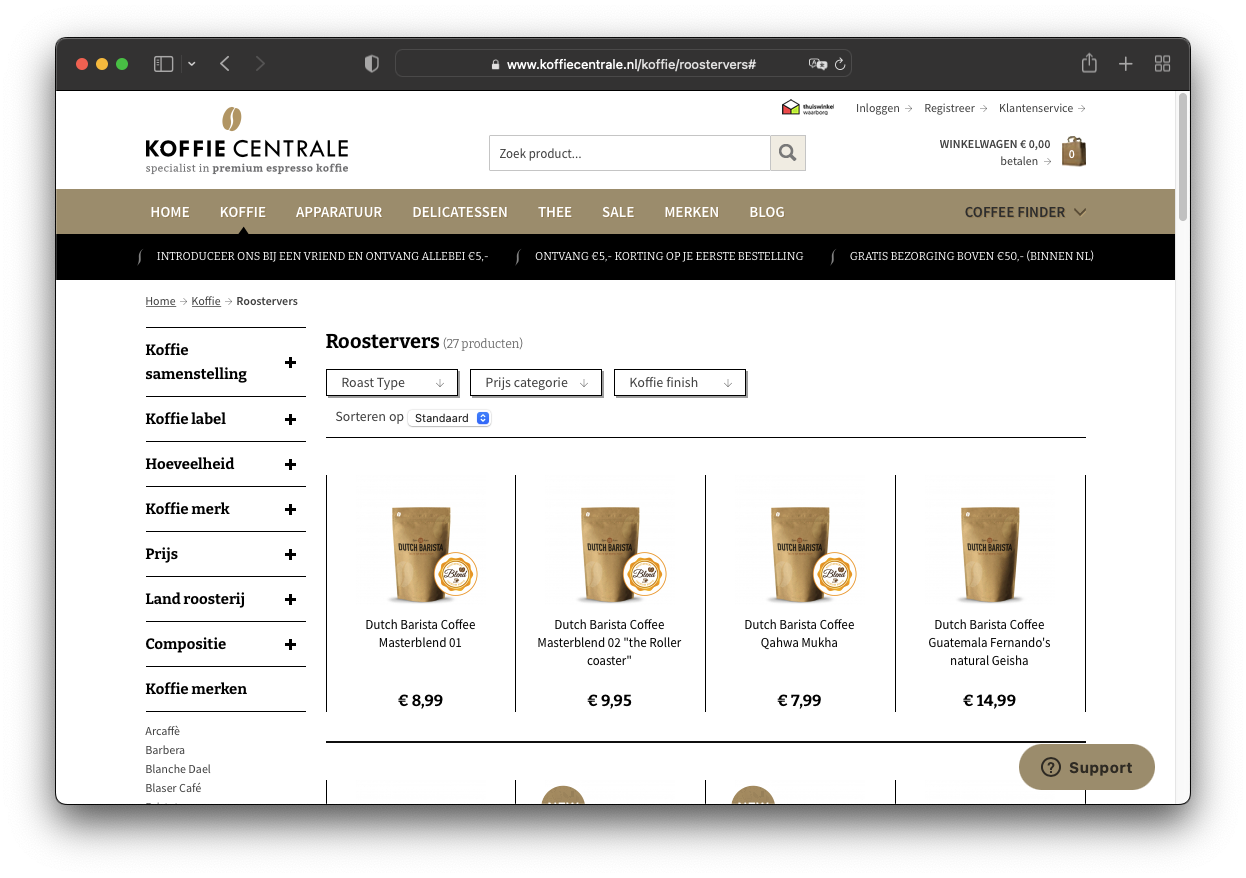Click in the Zoek product search field
Viewport: 1246px width, 878px height.
630,153
